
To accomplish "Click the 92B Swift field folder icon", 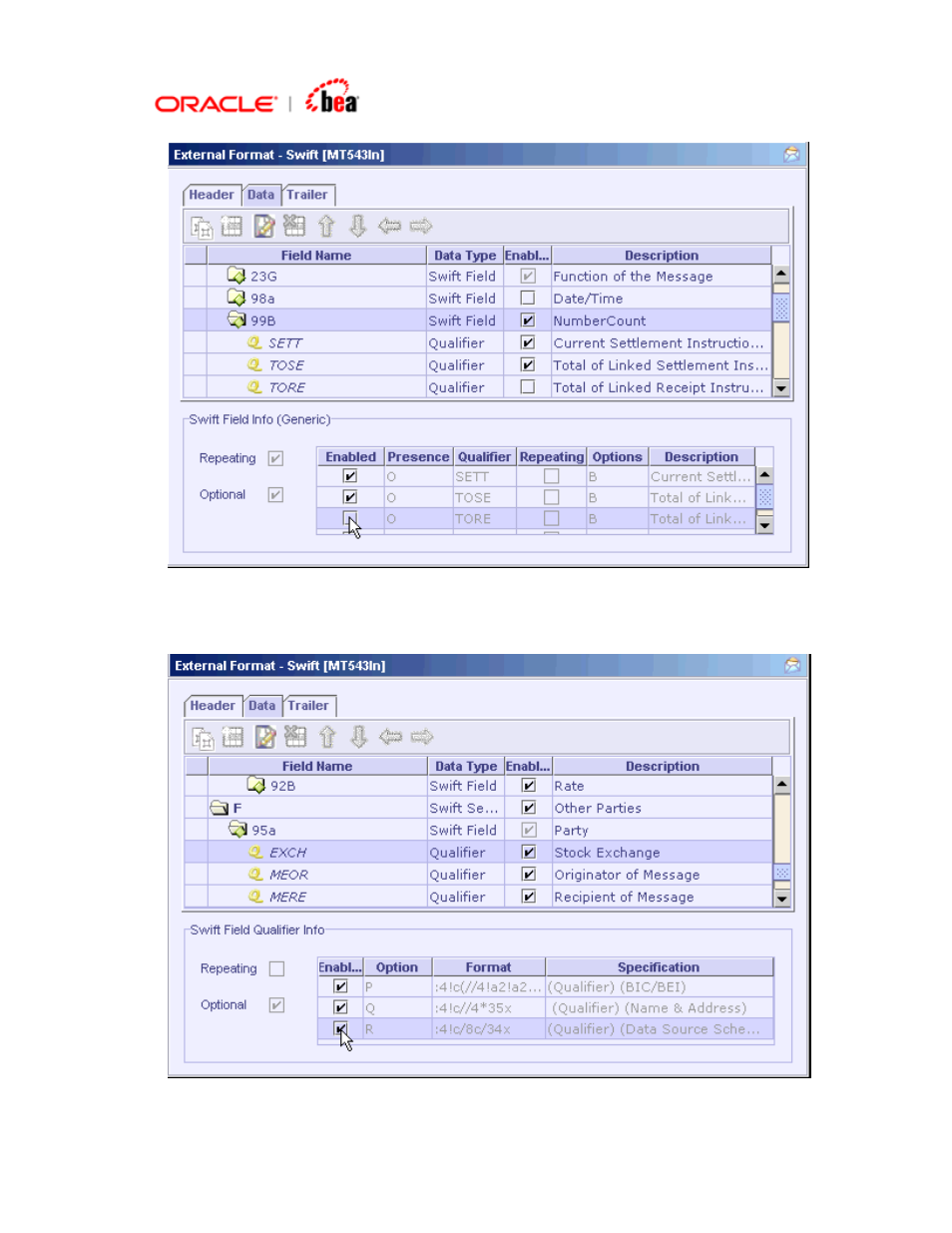I will [256, 785].
